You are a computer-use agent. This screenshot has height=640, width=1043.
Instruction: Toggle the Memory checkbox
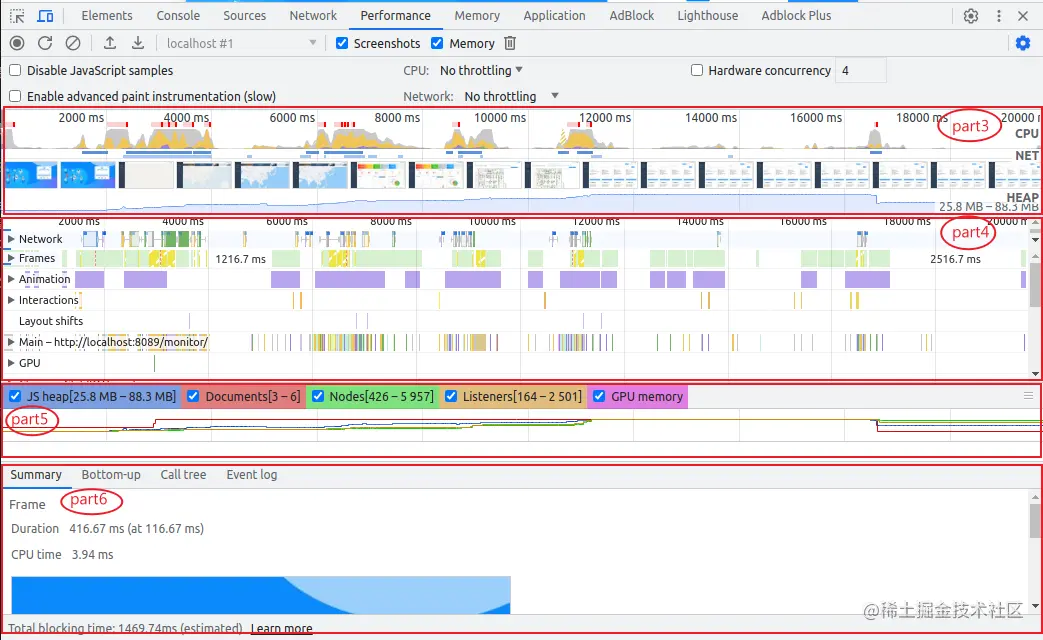click(x=437, y=43)
